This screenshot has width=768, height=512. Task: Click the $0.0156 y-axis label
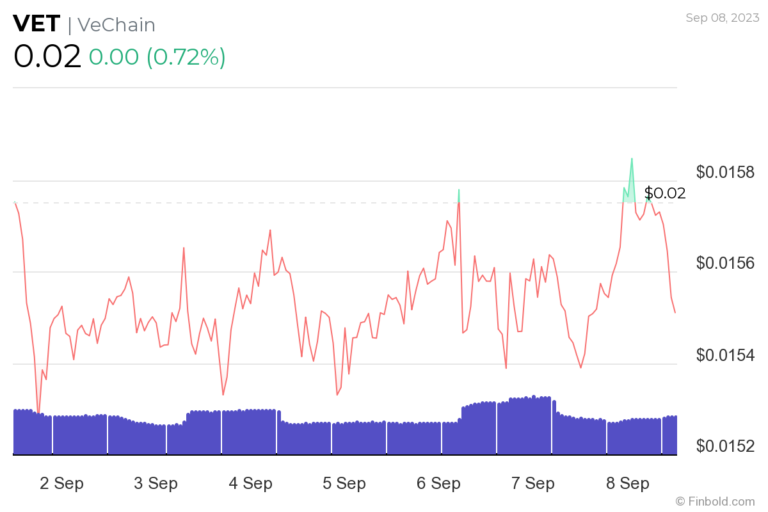click(725, 264)
